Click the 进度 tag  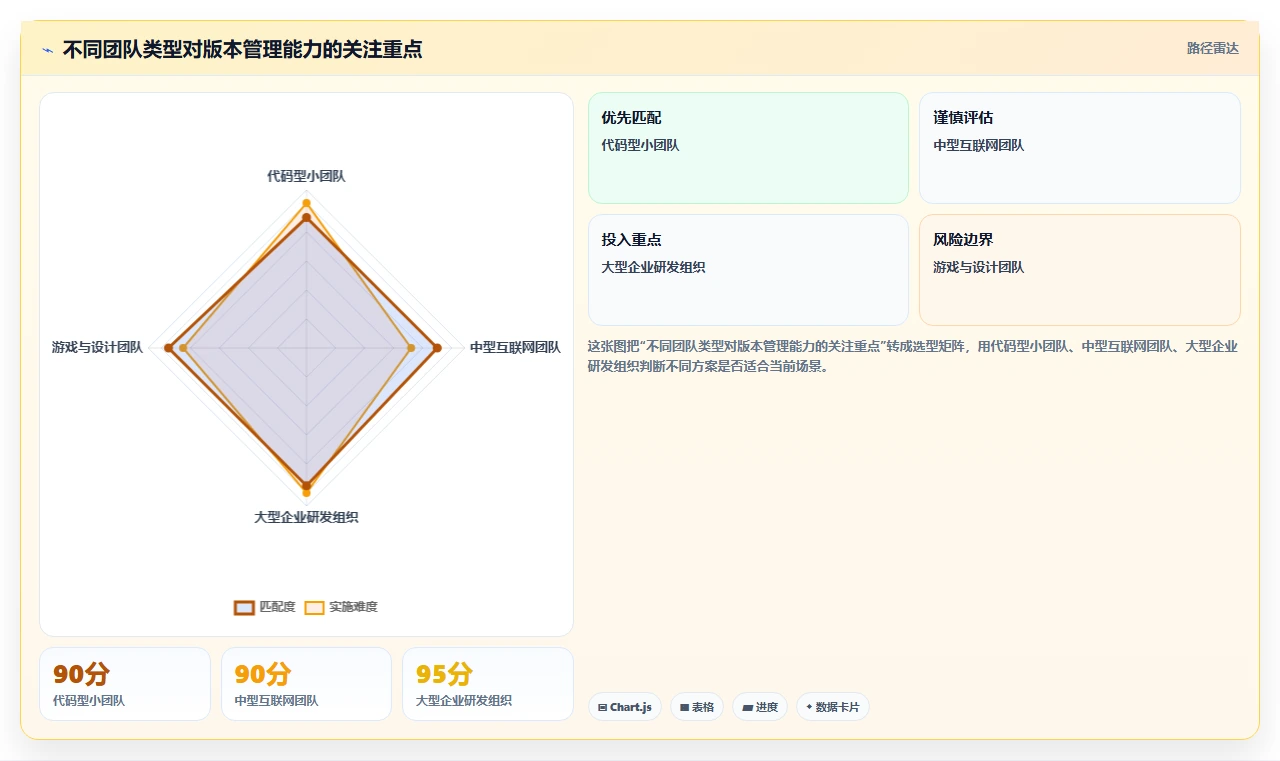click(760, 707)
